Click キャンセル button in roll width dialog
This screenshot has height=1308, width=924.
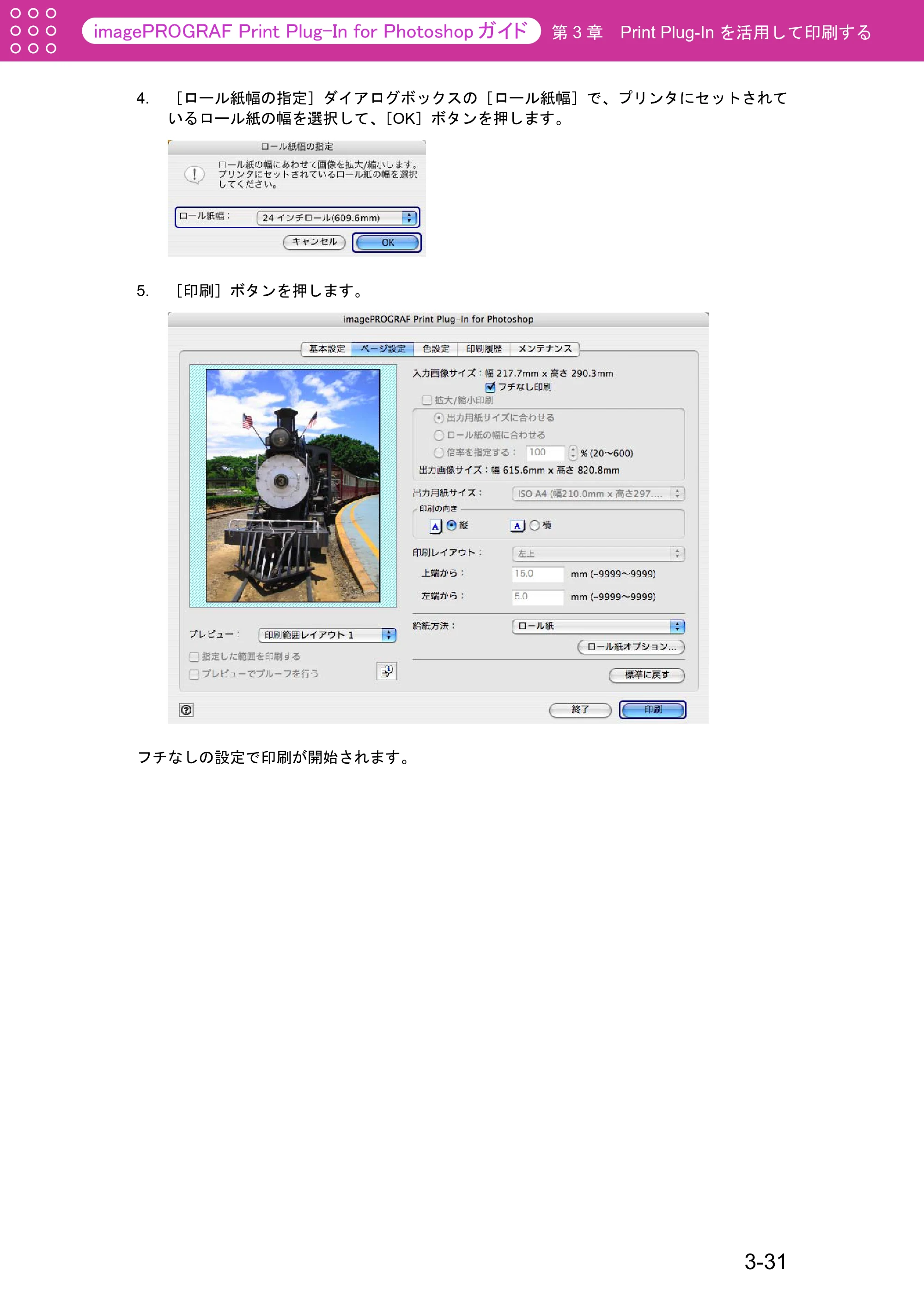(314, 242)
